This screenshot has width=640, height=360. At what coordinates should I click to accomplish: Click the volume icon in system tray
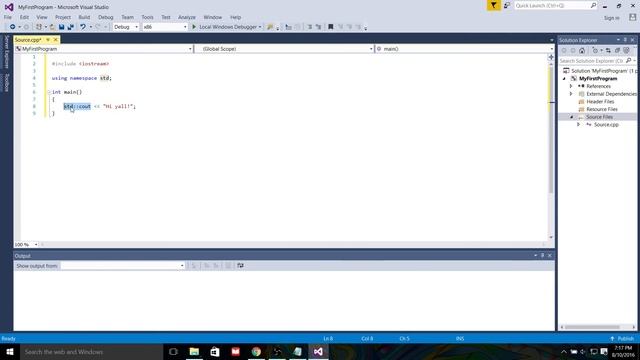583,352
